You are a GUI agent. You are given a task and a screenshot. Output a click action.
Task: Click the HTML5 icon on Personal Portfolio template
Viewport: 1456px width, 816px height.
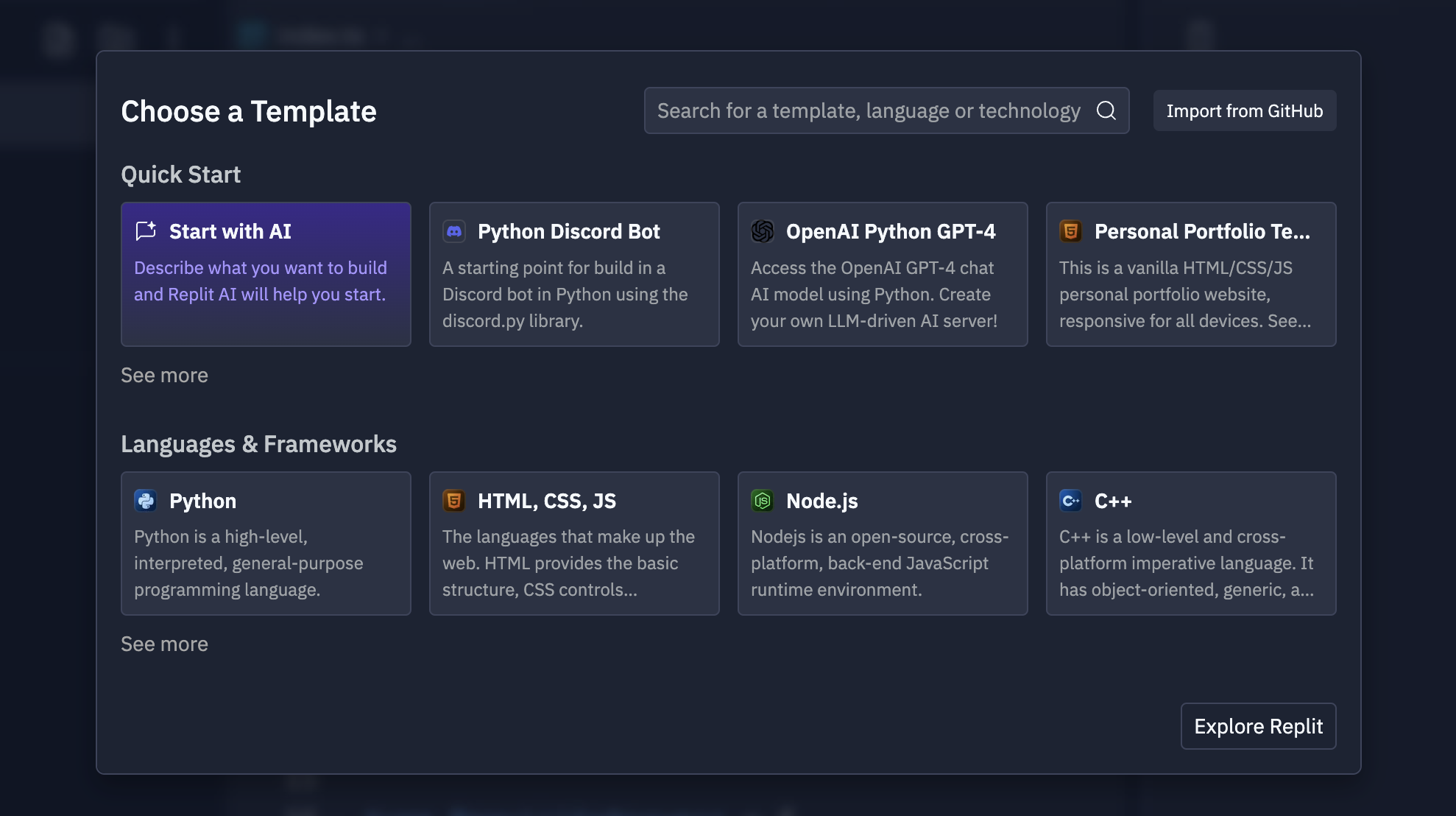pos(1071,231)
